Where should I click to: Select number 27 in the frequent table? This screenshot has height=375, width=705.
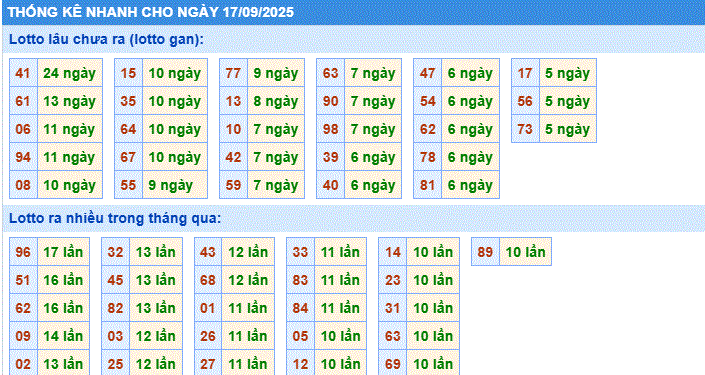(208, 362)
